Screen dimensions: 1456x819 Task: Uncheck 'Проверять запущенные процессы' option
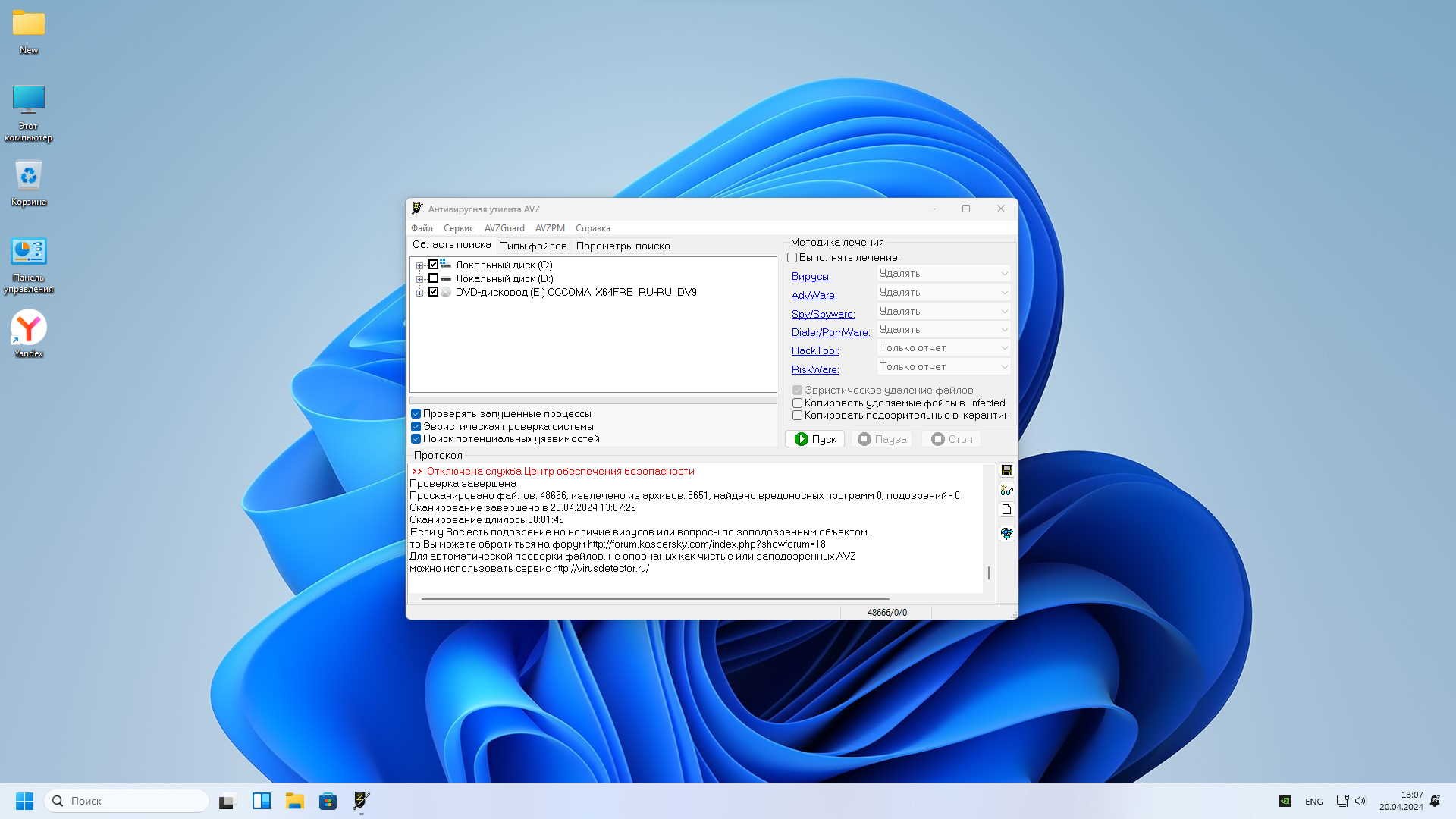[416, 414]
